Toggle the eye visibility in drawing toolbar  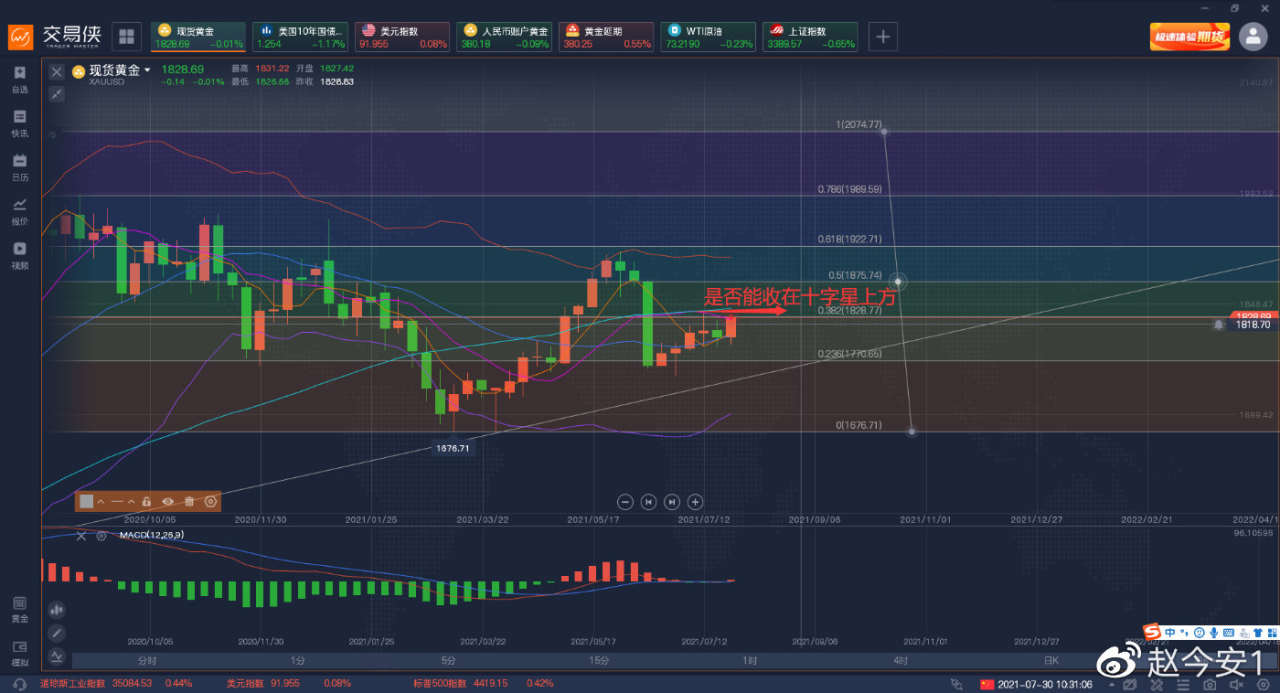[x=168, y=501]
